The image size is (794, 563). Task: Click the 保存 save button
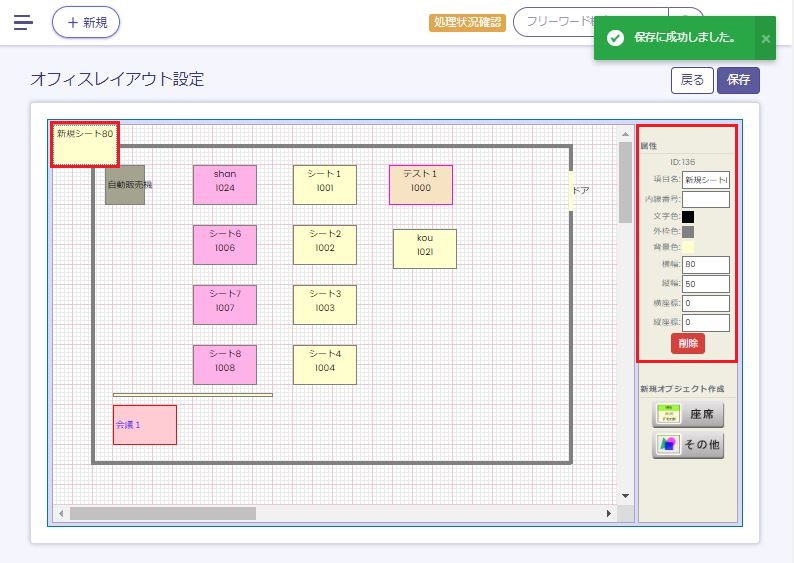738,81
